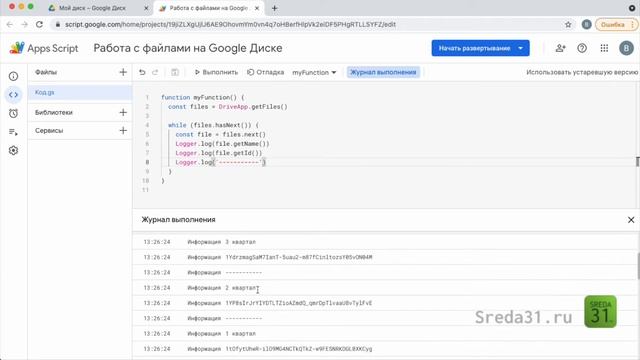Open the myFunction selector dropdown
Viewport: 640px width, 360px height.
click(314, 72)
